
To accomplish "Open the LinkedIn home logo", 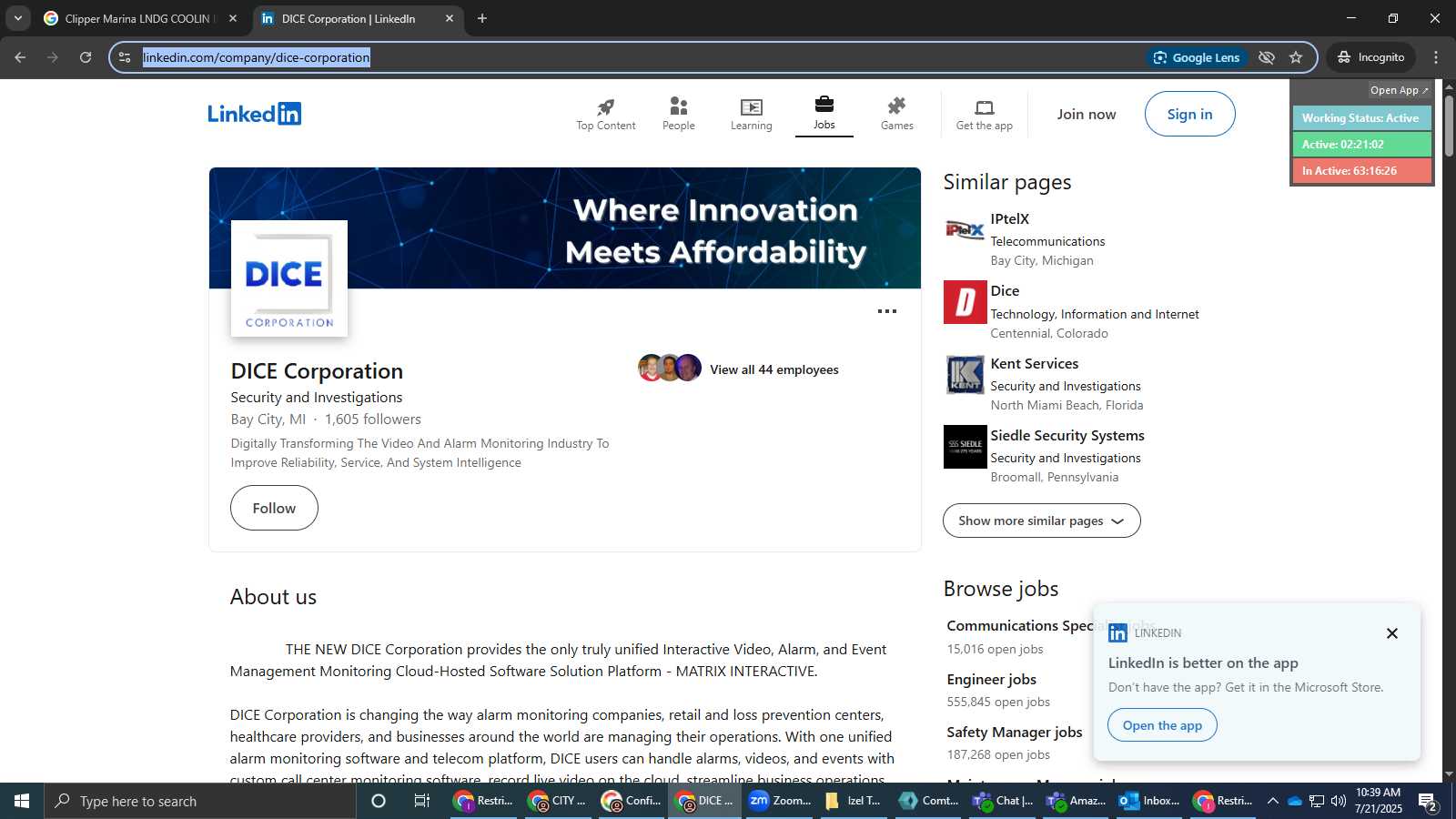I will click(255, 114).
